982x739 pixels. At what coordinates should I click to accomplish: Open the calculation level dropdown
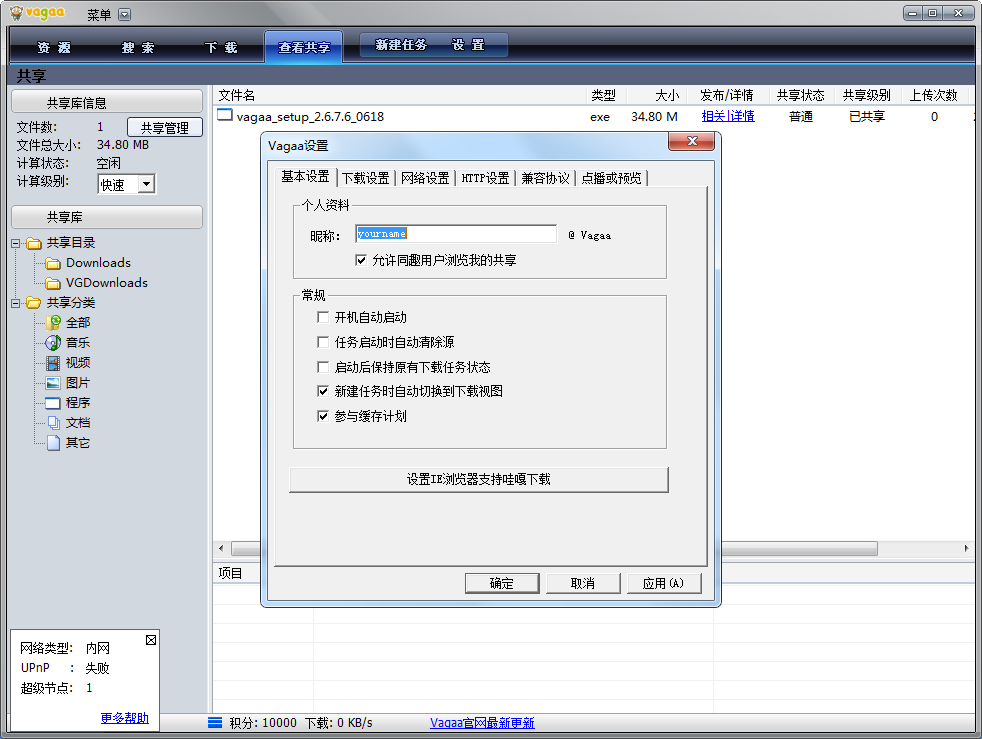[146, 184]
